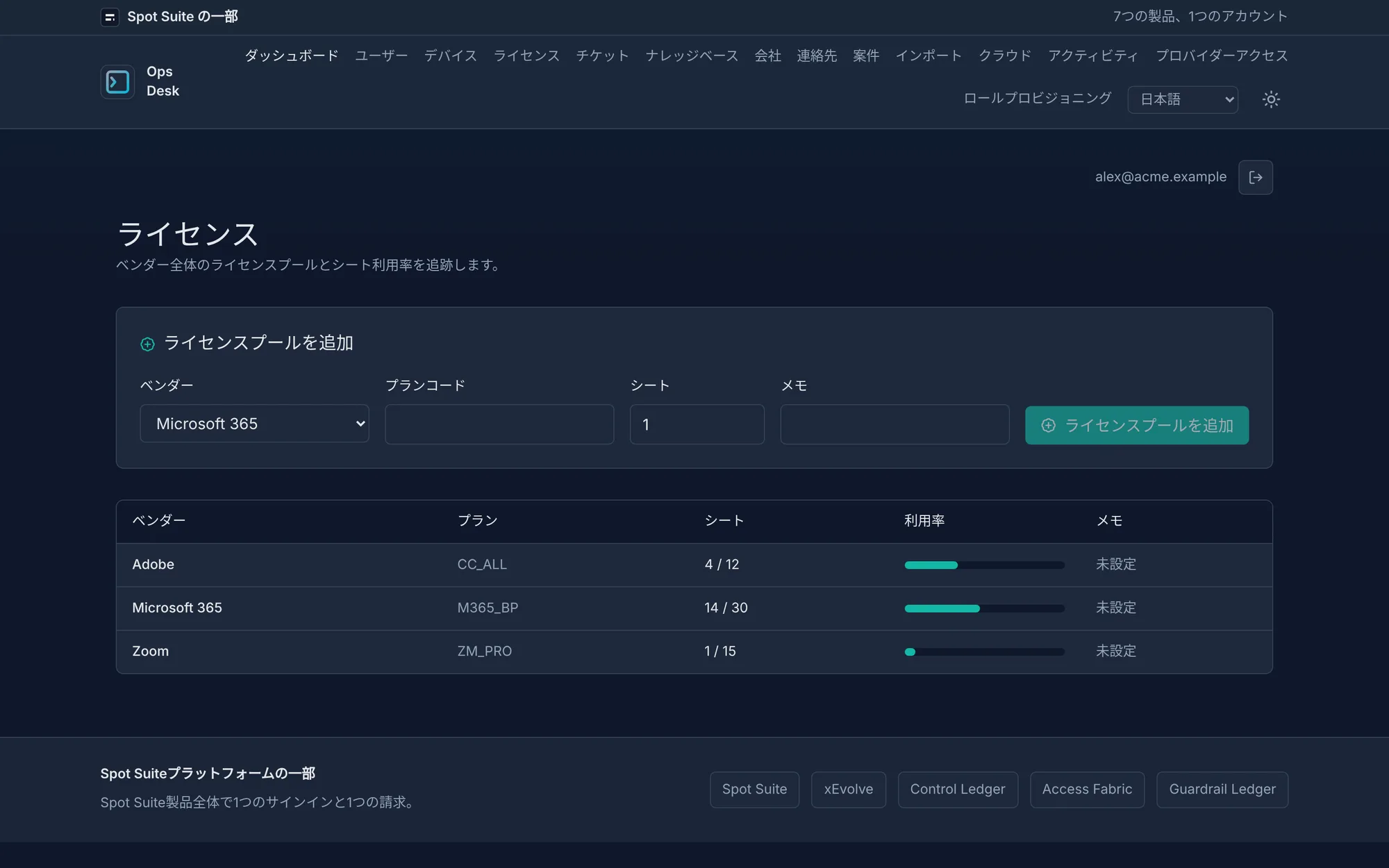Click the Zoom usage progress bar
Viewport: 1389px width, 868px height.
point(984,652)
